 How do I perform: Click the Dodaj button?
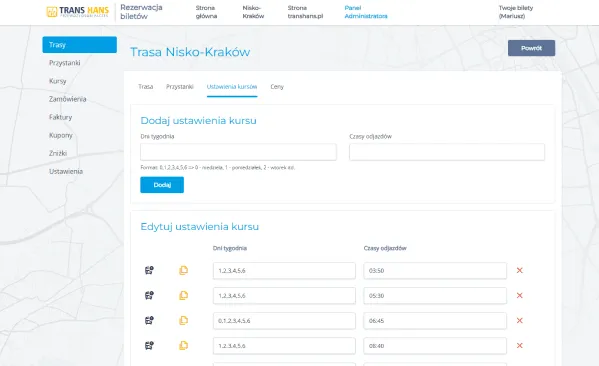[162, 185]
